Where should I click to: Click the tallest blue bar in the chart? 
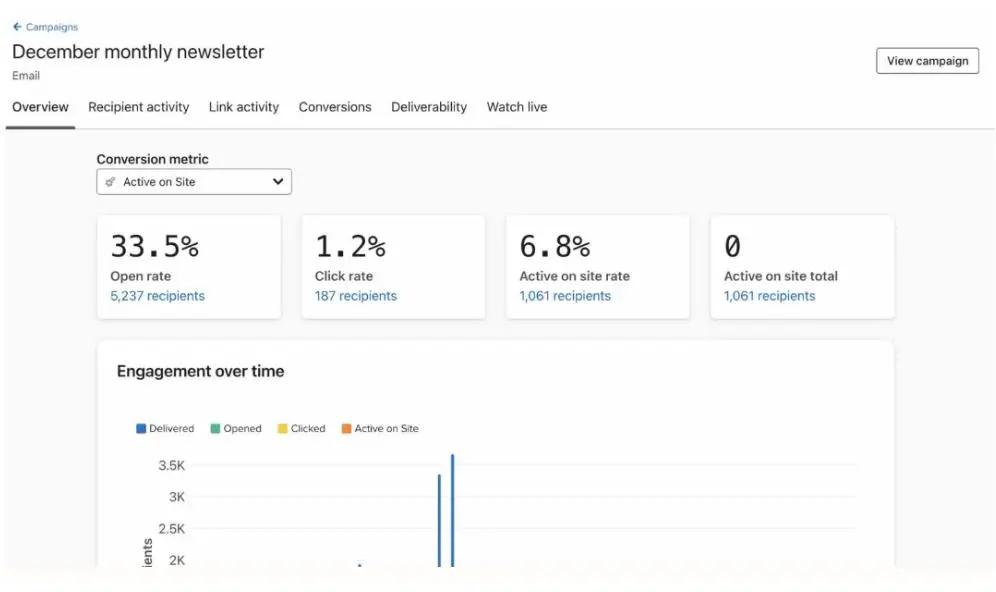pos(454,510)
